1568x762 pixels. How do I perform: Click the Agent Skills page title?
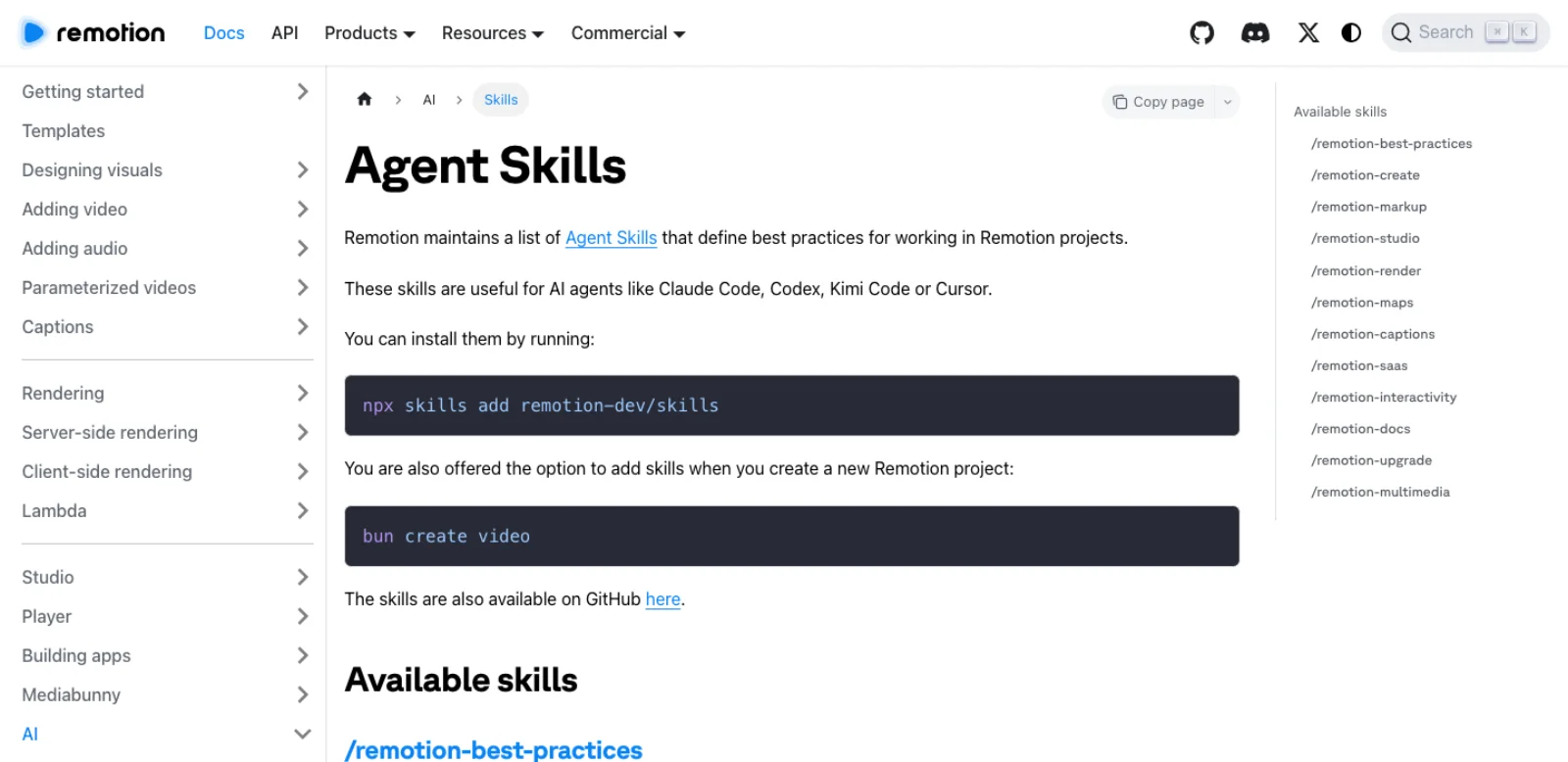(x=485, y=166)
